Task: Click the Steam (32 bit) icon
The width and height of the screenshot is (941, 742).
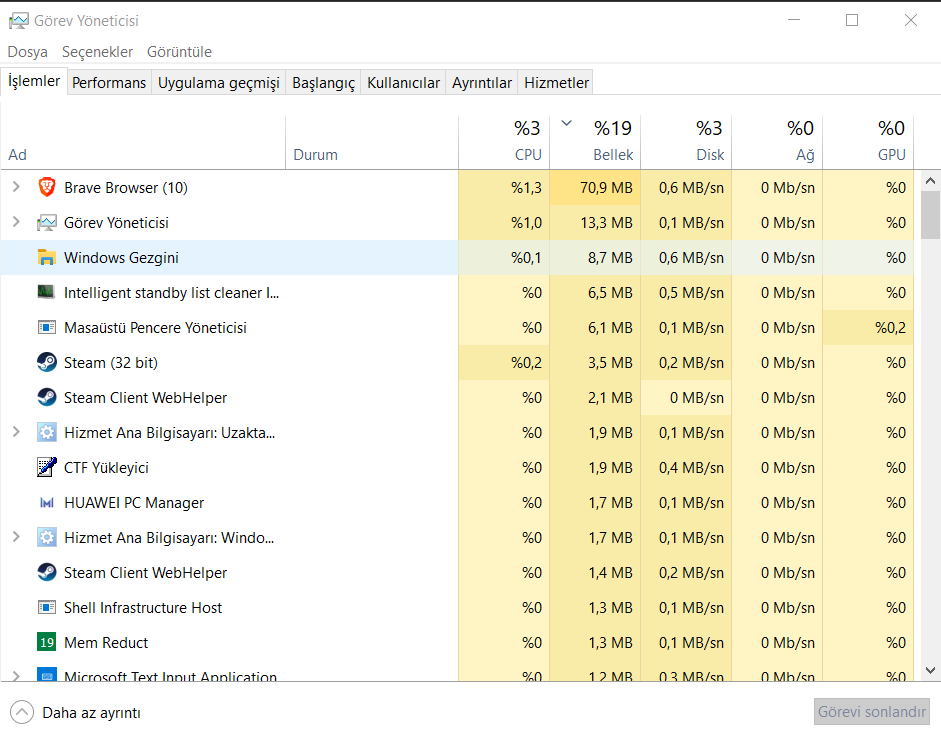Action: tap(46, 362)
